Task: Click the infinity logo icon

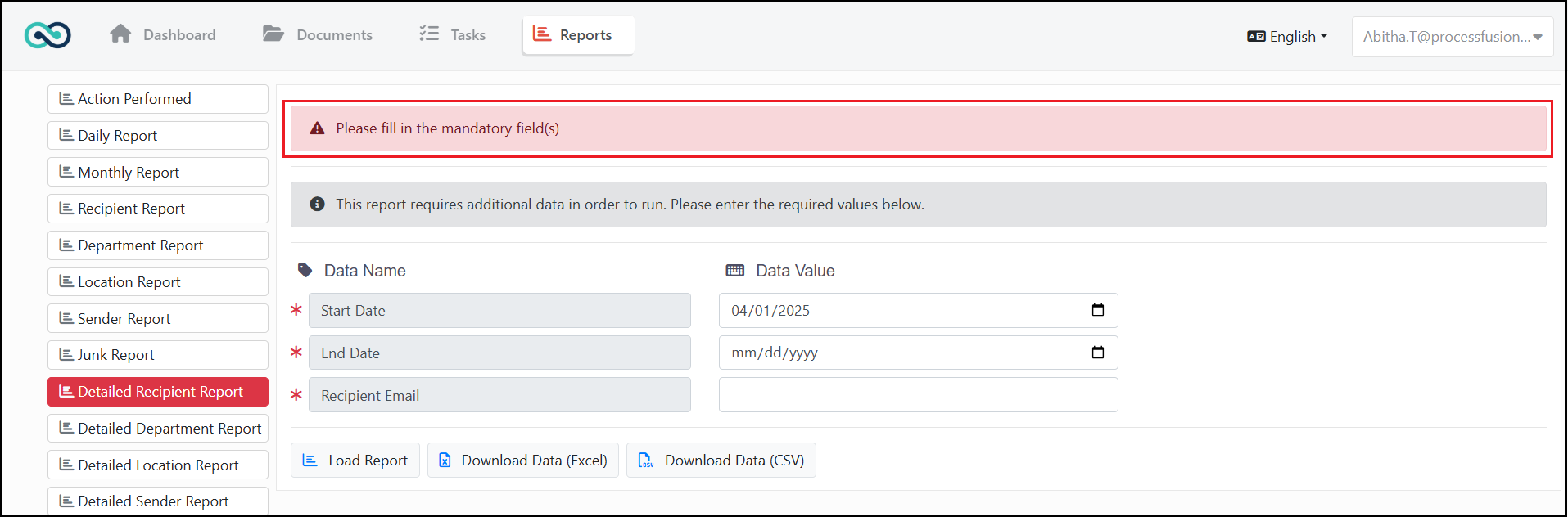Action: pos(47,35)
